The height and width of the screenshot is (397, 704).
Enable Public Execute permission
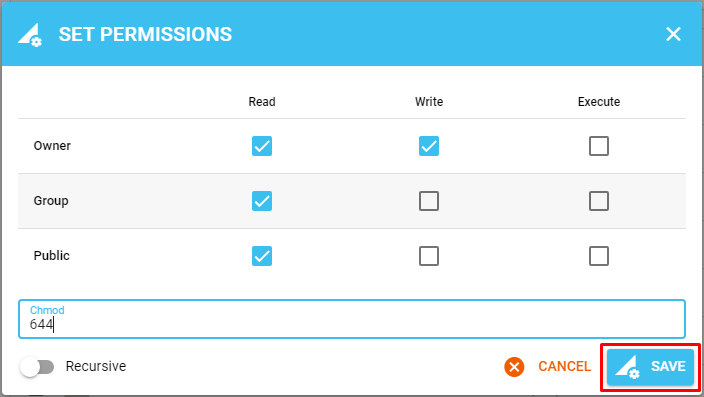pos(598,256)
